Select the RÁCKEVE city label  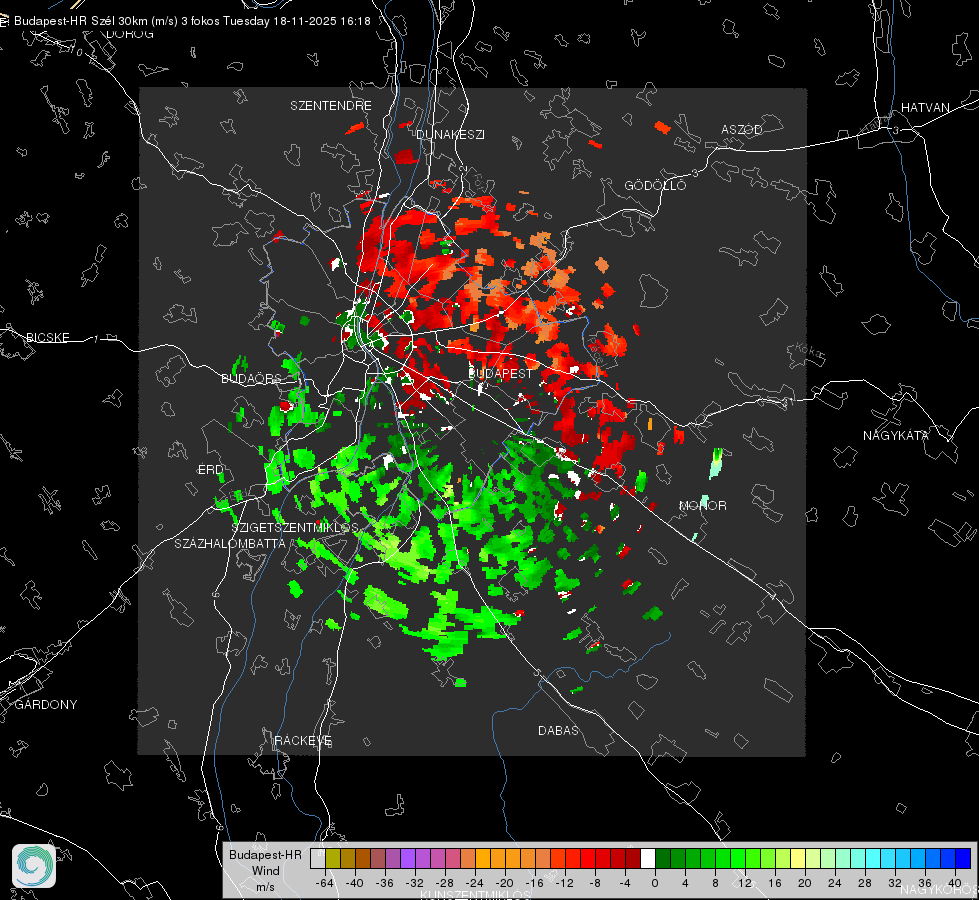(303, 741)
